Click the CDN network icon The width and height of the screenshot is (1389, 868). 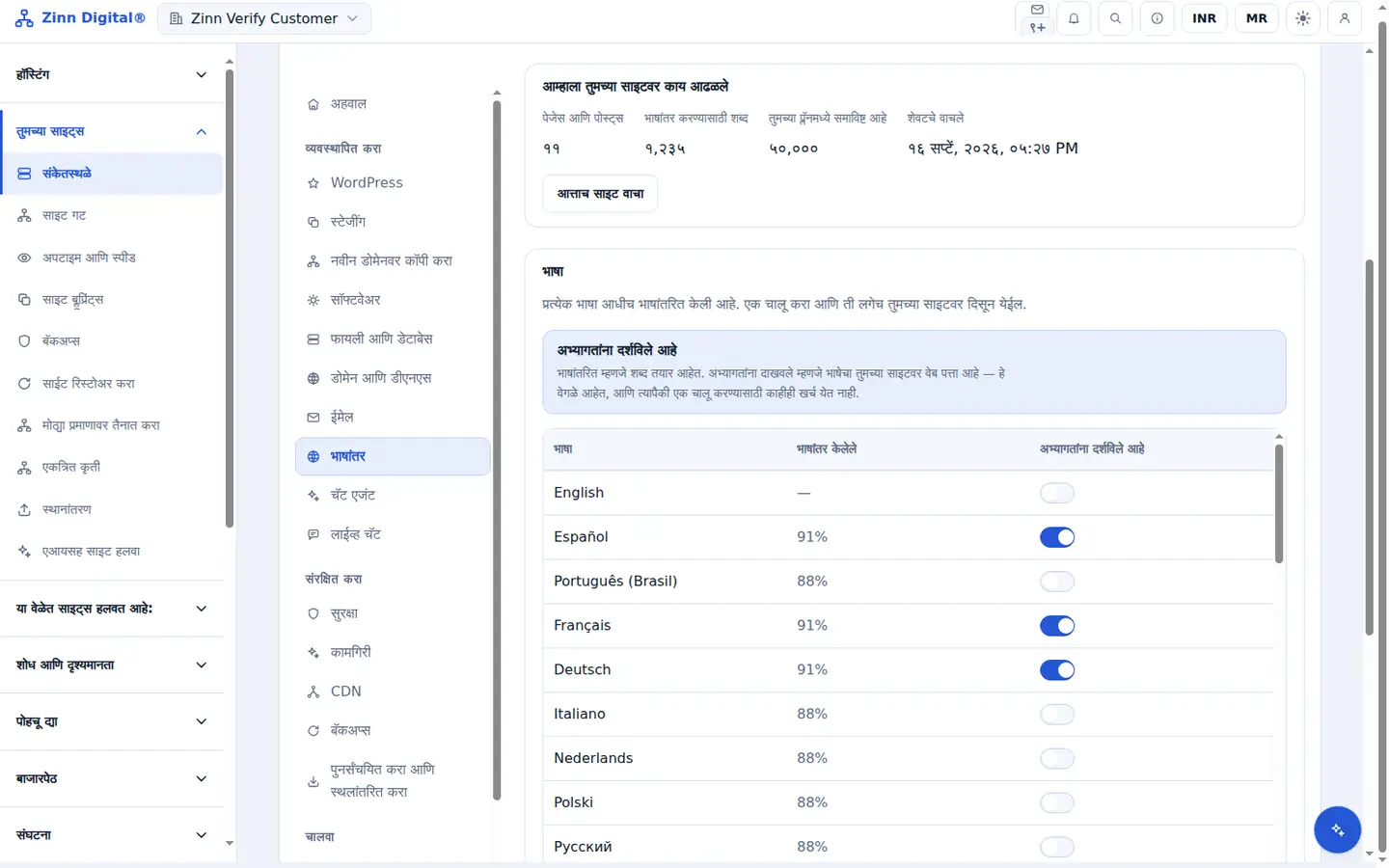[313, 692]
